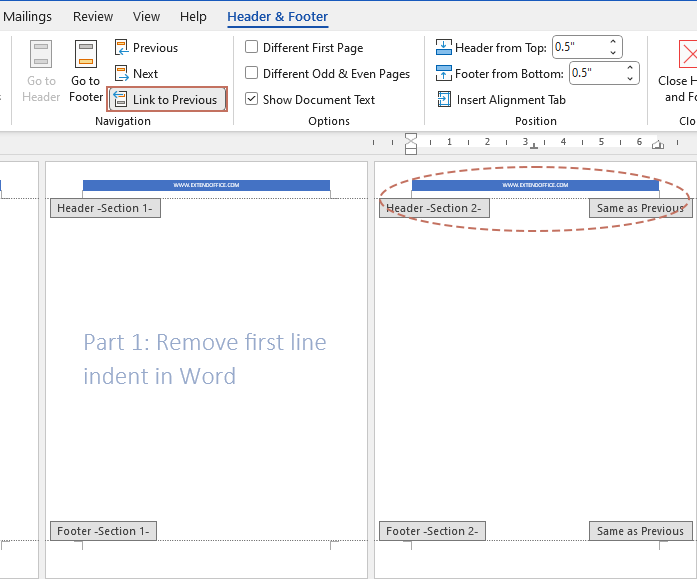Increase Header from Top spinner value
Screen dimensions: 697x579
(x=613, y=42)
